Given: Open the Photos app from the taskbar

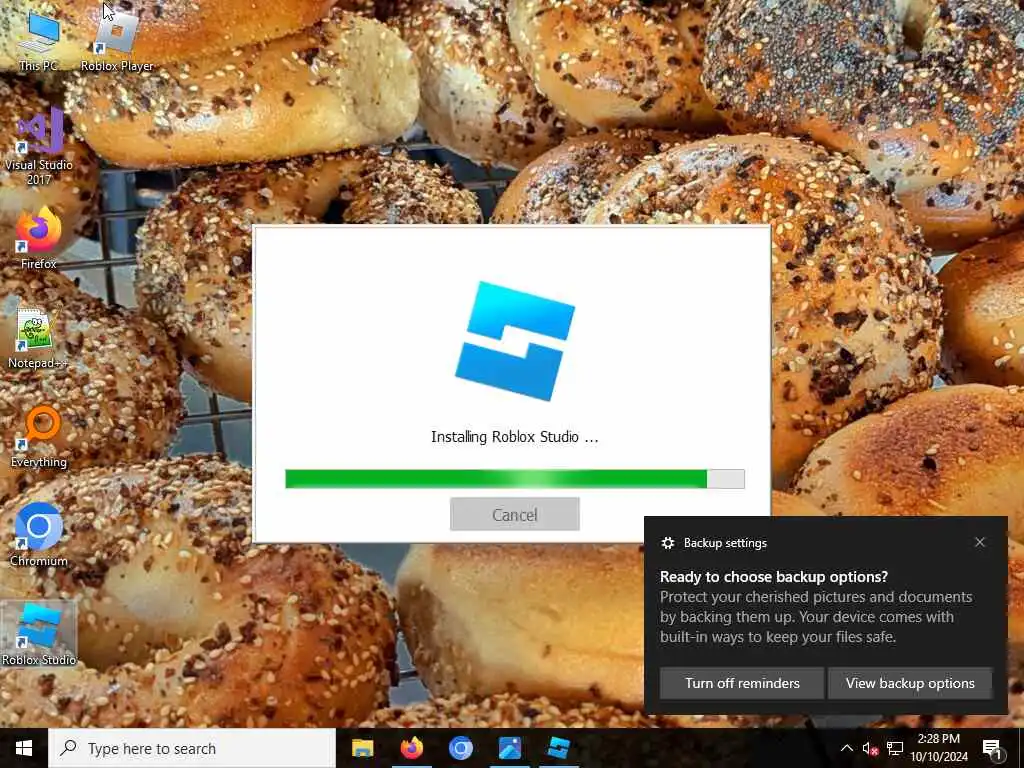Looking at the screenshot, I should click(509, 748).
